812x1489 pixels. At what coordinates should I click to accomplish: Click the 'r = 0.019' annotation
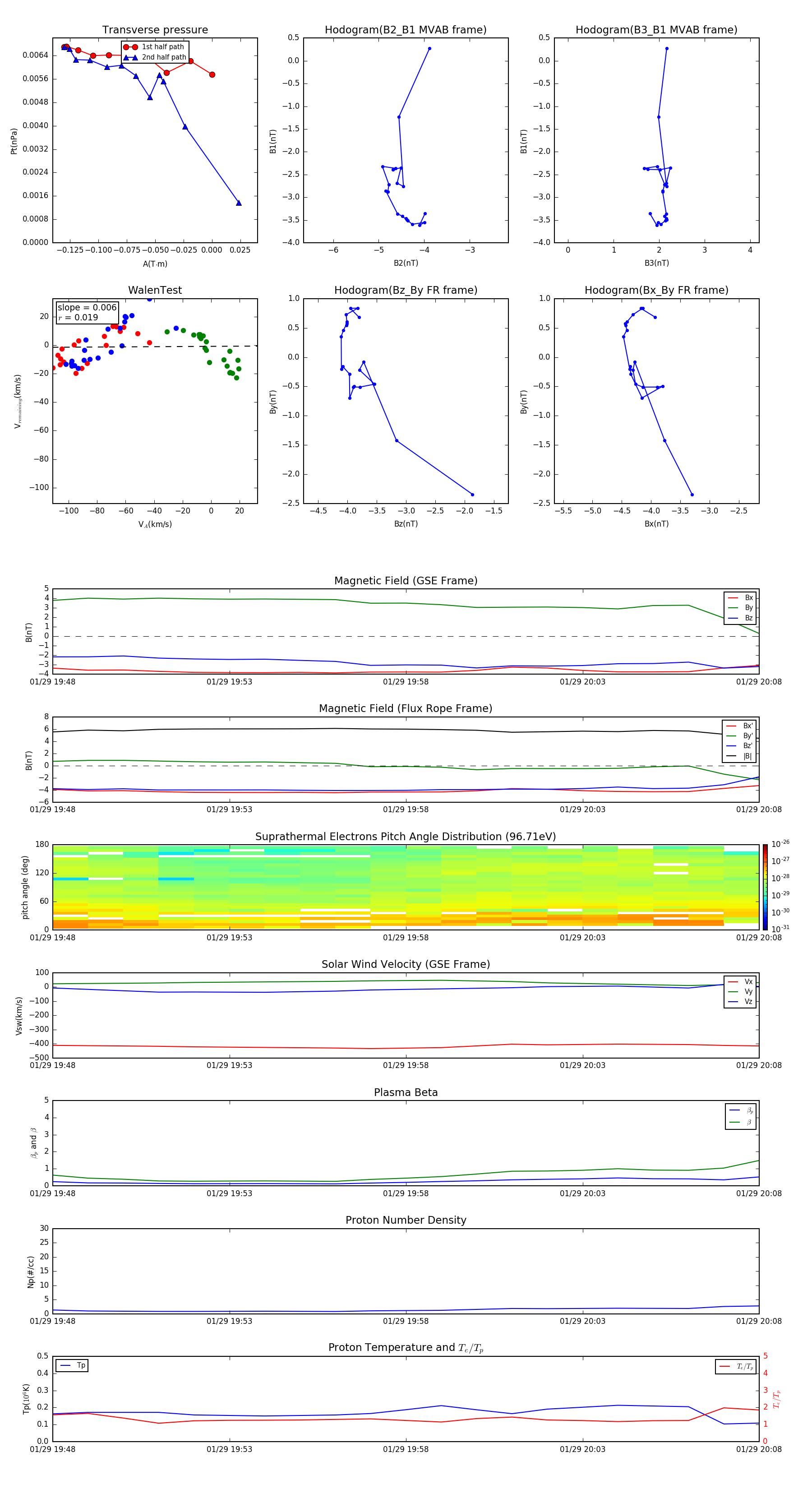[x=78, y=317]
